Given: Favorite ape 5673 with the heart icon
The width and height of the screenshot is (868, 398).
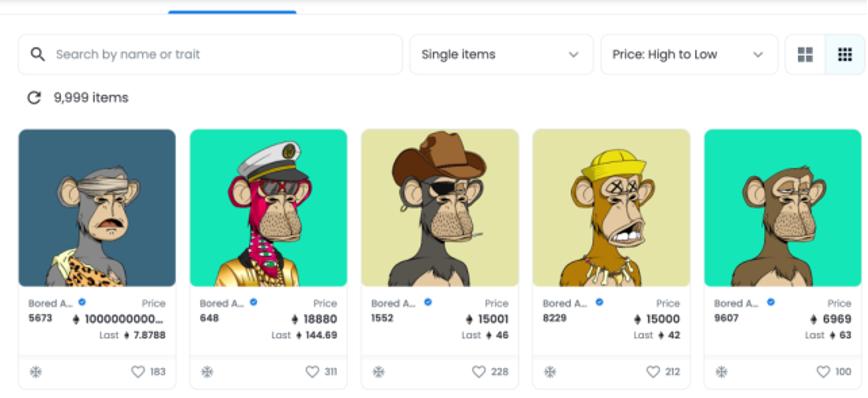Looking at the screenshot, I should (x=138, y=372).
